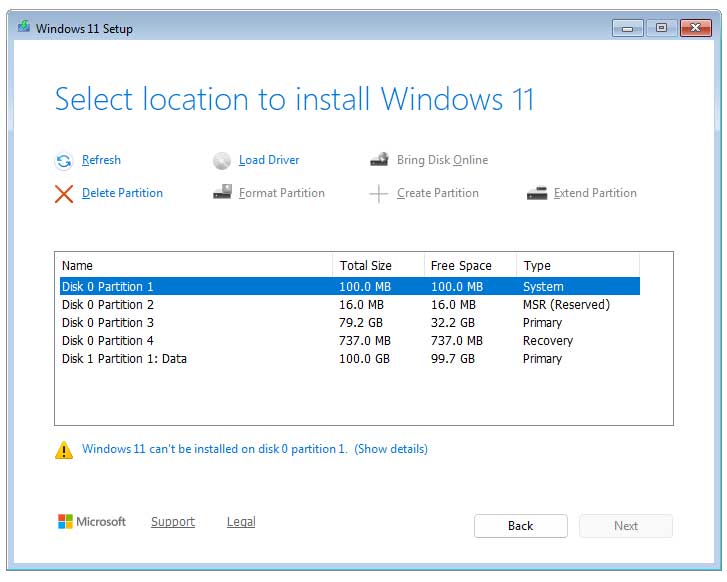Viewport: 727px width, 582px height.
Task: Select the Disk 0 Partition 2 row
Action: click(x=350, y=305)
